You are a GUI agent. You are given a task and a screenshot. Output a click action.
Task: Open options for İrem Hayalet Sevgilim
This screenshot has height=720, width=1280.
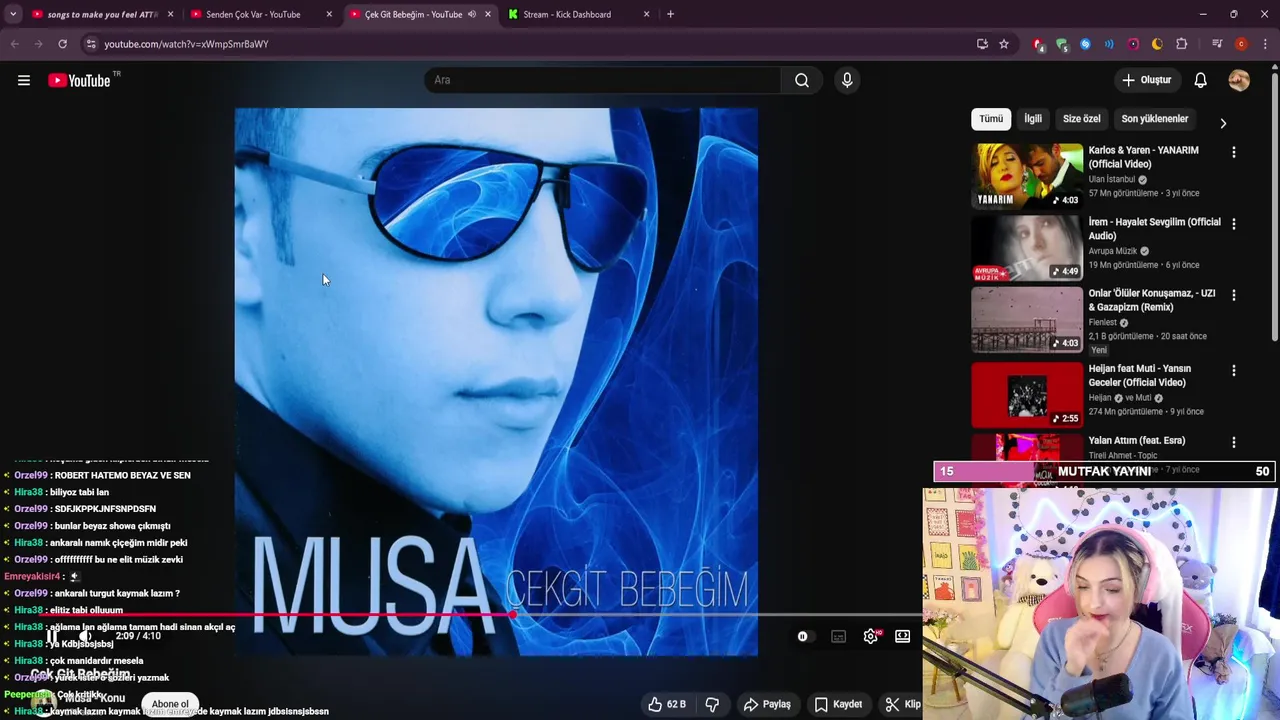[x=1233, y=224]
